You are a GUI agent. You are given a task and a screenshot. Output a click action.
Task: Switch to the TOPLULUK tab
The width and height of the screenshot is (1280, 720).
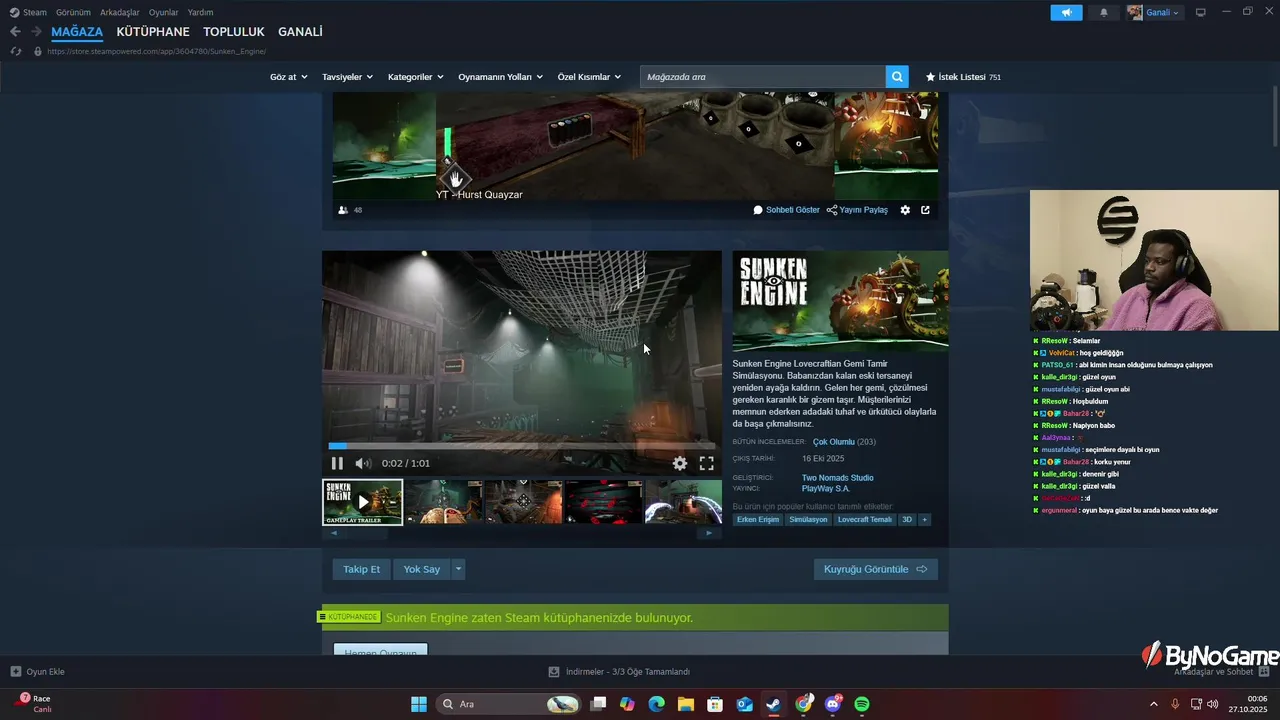coord(234,32)
